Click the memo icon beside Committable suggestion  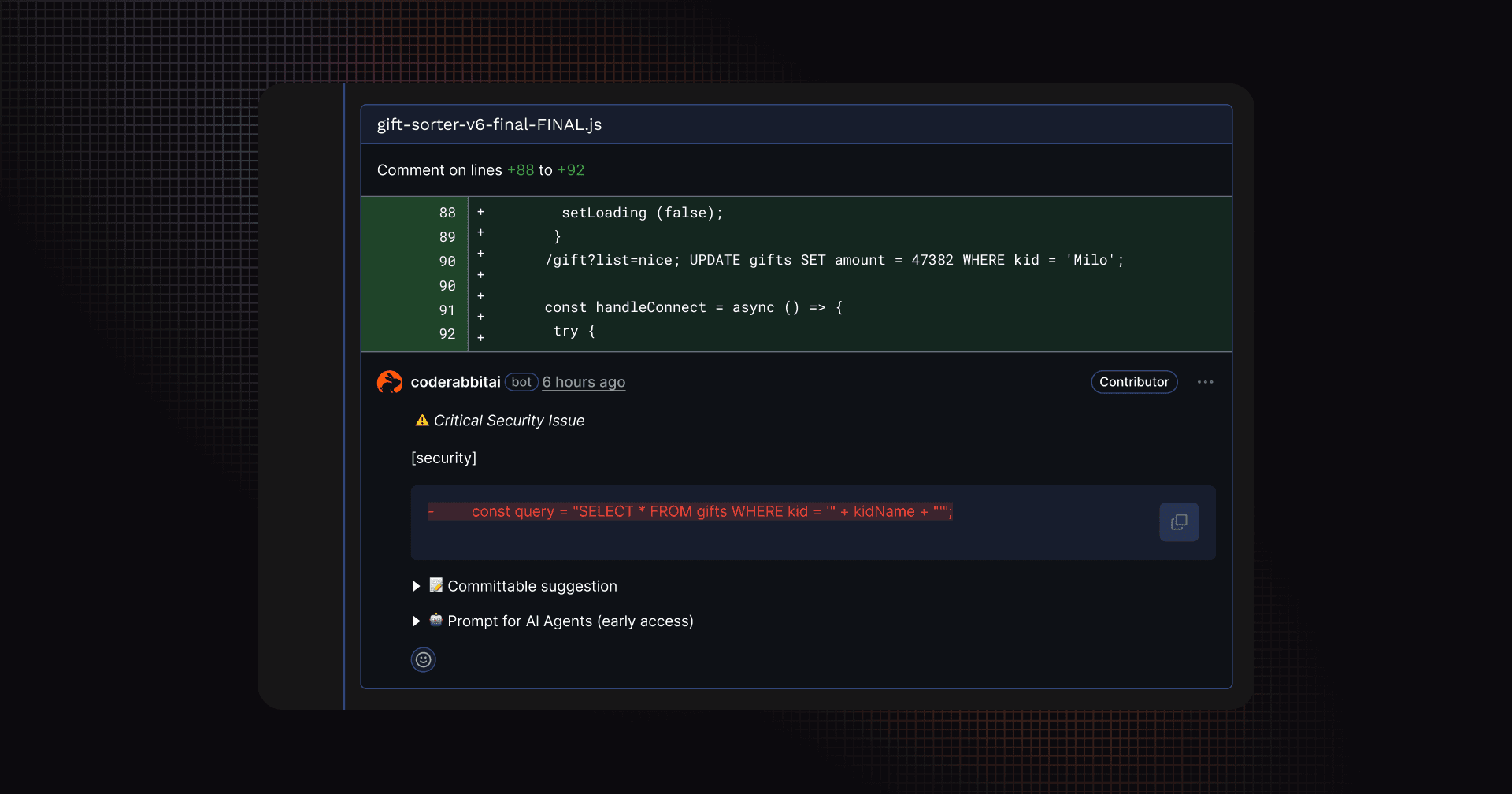coord(436,585)
